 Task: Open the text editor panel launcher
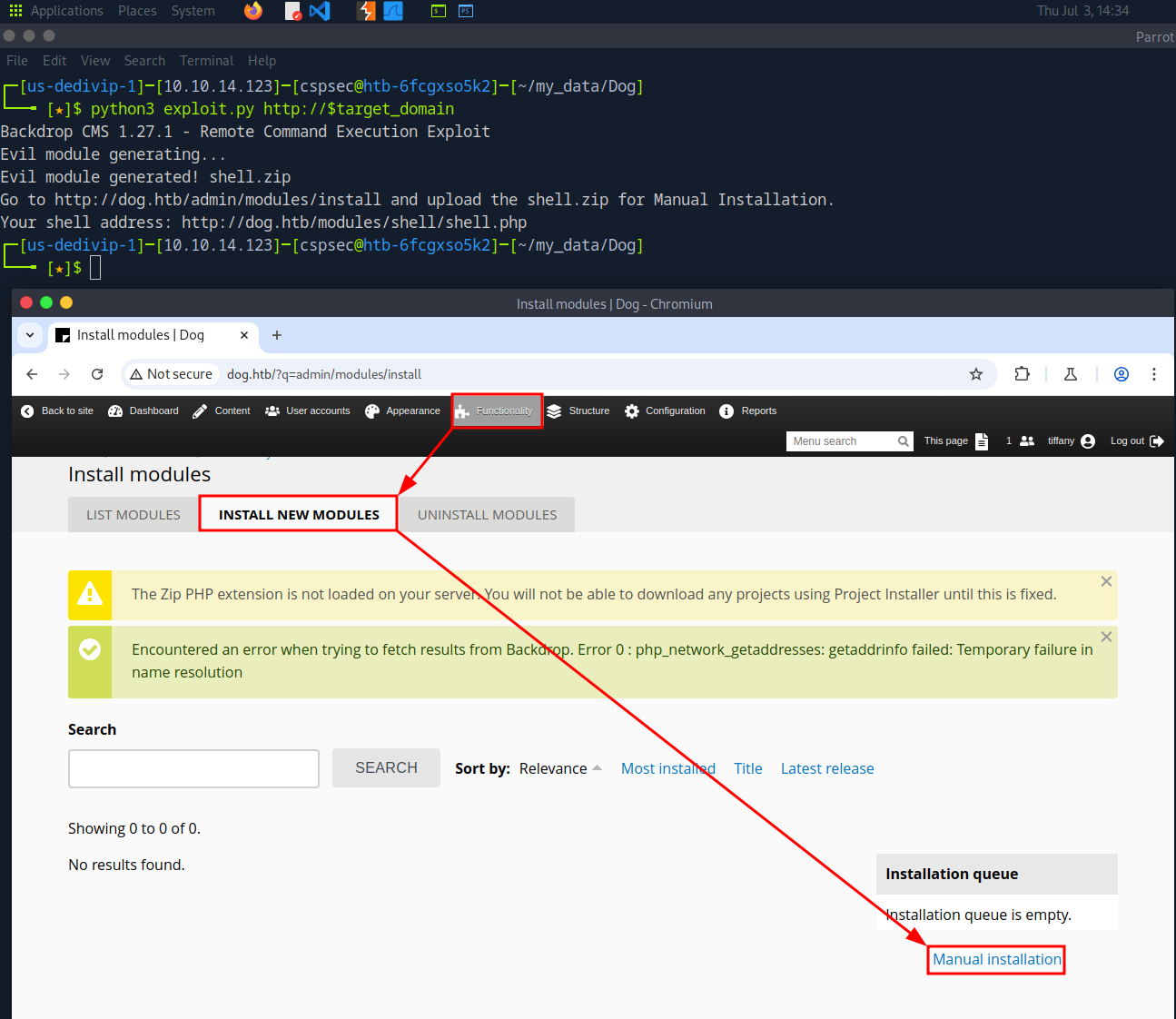click(292, 11)
